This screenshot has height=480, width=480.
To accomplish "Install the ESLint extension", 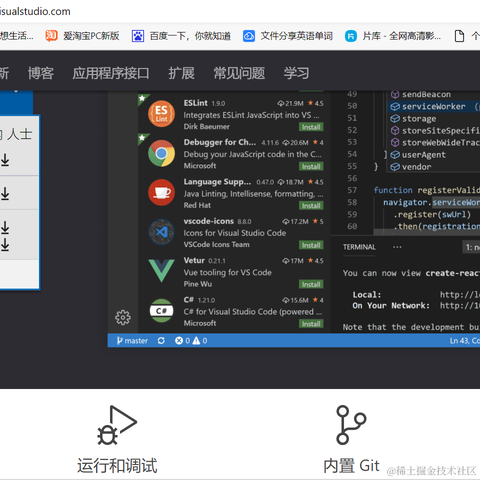I will (311, 127).
